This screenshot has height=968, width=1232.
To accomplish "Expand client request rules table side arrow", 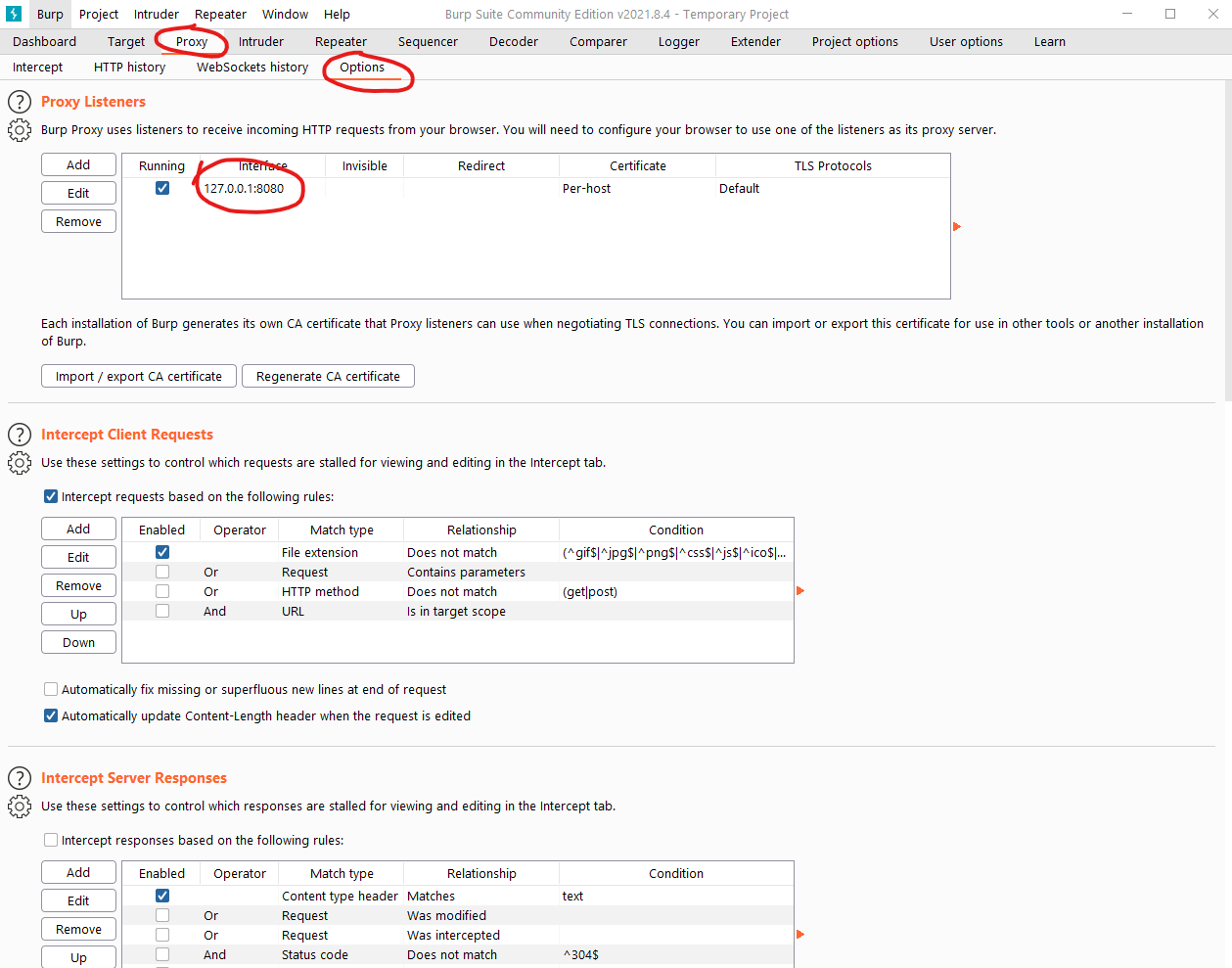I will click(x=800, y=591).
